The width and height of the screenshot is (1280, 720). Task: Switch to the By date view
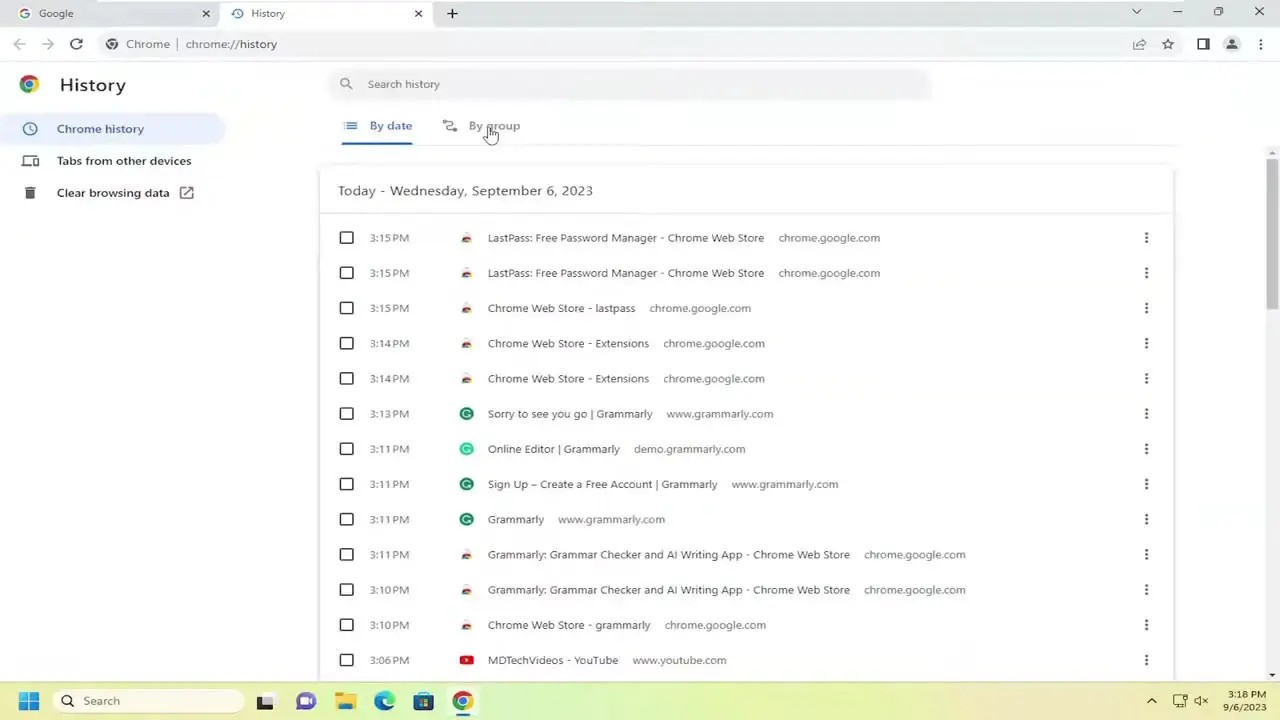pos(377,126)
